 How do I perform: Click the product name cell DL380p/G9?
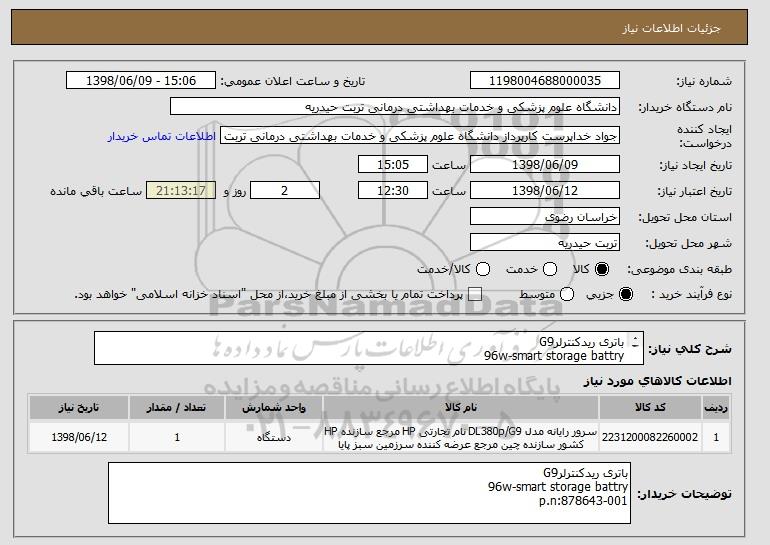[x=461, y=437]
